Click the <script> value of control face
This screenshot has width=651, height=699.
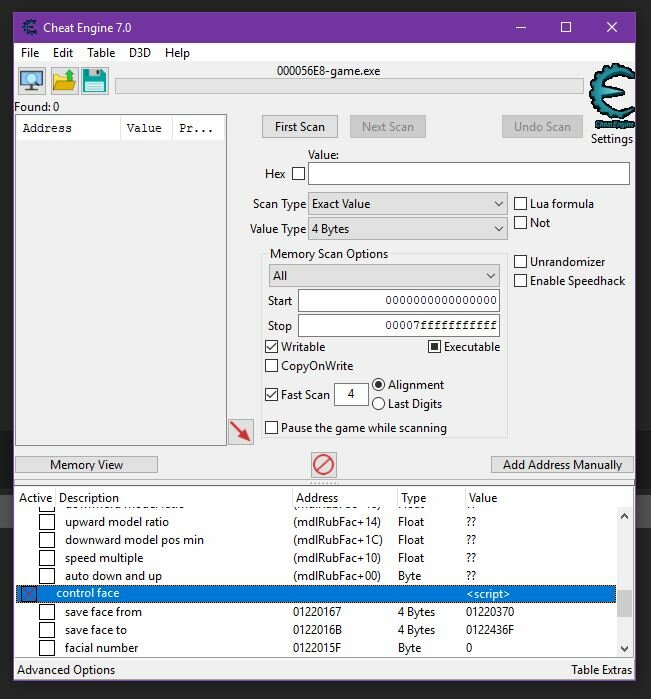(x=488, y=594)
